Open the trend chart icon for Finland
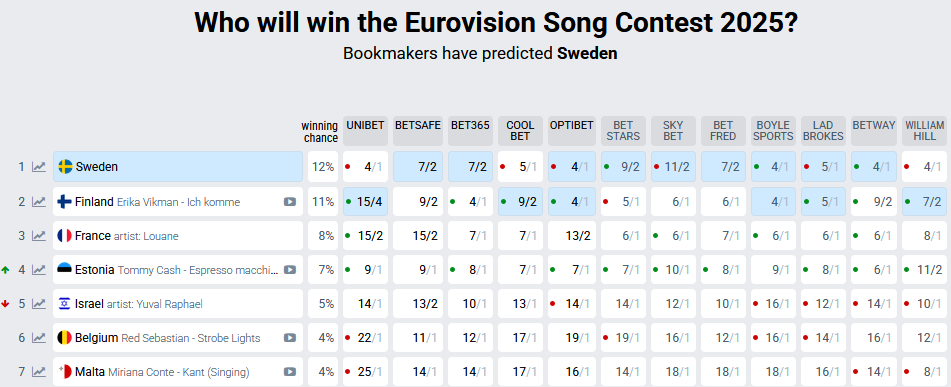This screenshot has width=951, height=387. pos(39,202)
